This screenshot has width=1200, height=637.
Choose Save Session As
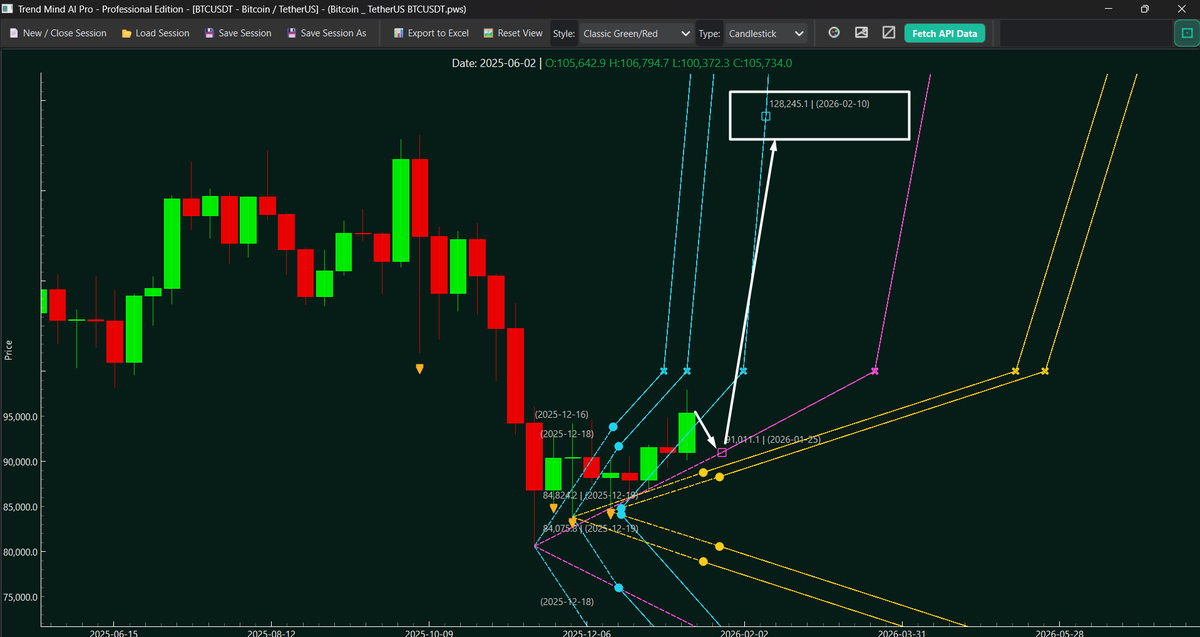pyautogui.click(x=326, y=33)
